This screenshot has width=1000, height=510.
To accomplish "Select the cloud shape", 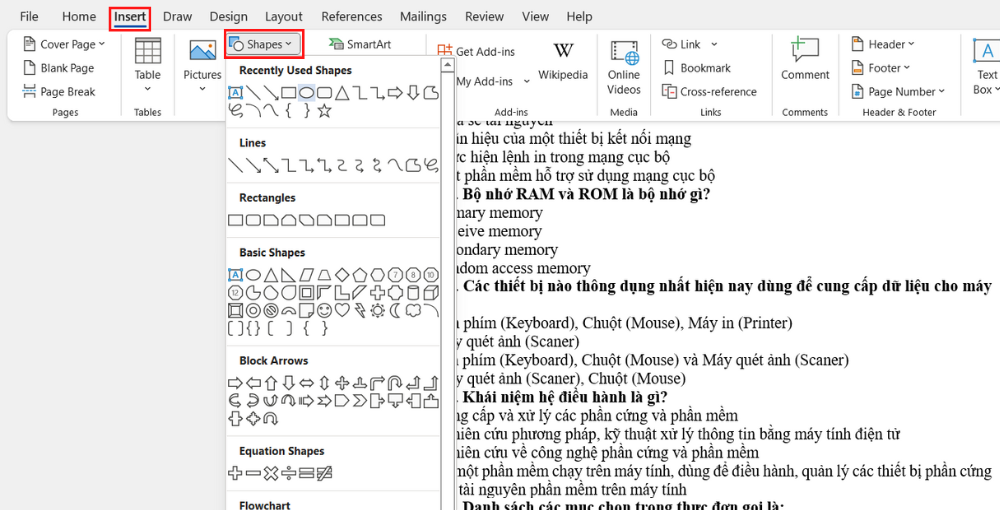I will 414,310.
